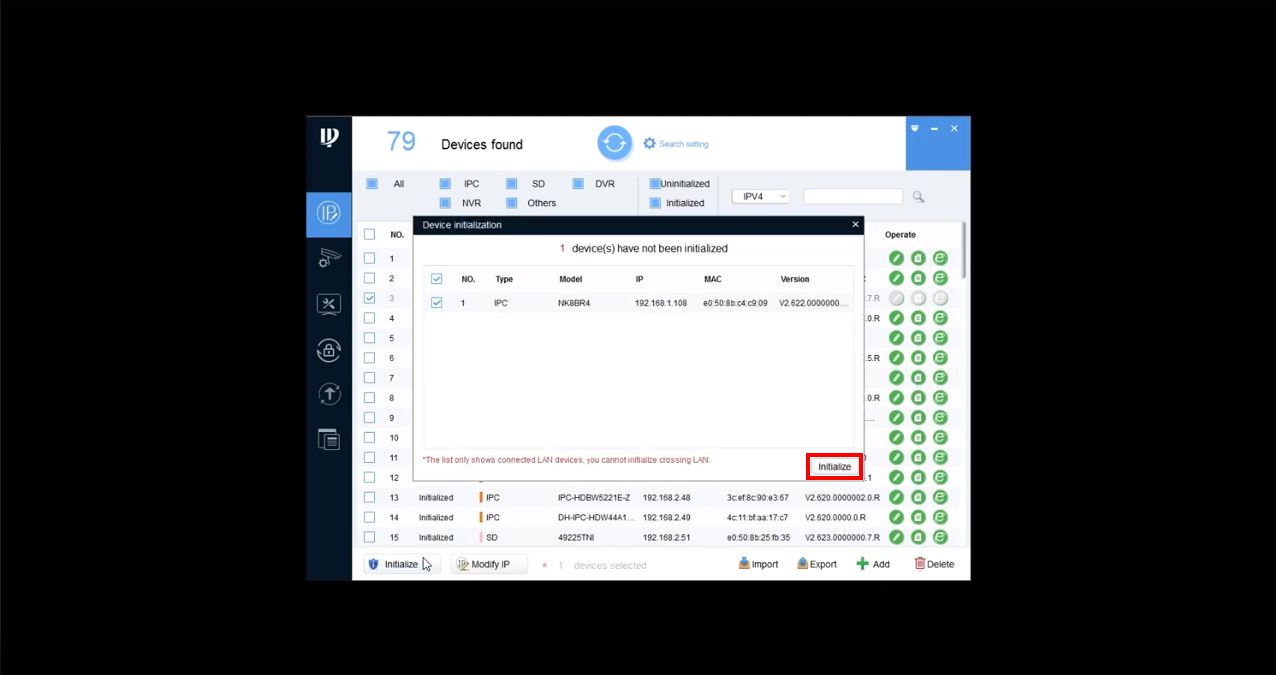This screenshot has height=675, width=1276.
Task: Click the Version column header in dialog
Action: [795, 279]
